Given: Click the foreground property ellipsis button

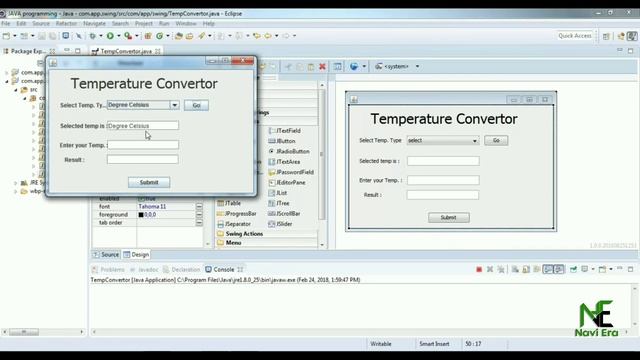Looking at the screenshot, I should pyautogui.click(x=199, y=215).
